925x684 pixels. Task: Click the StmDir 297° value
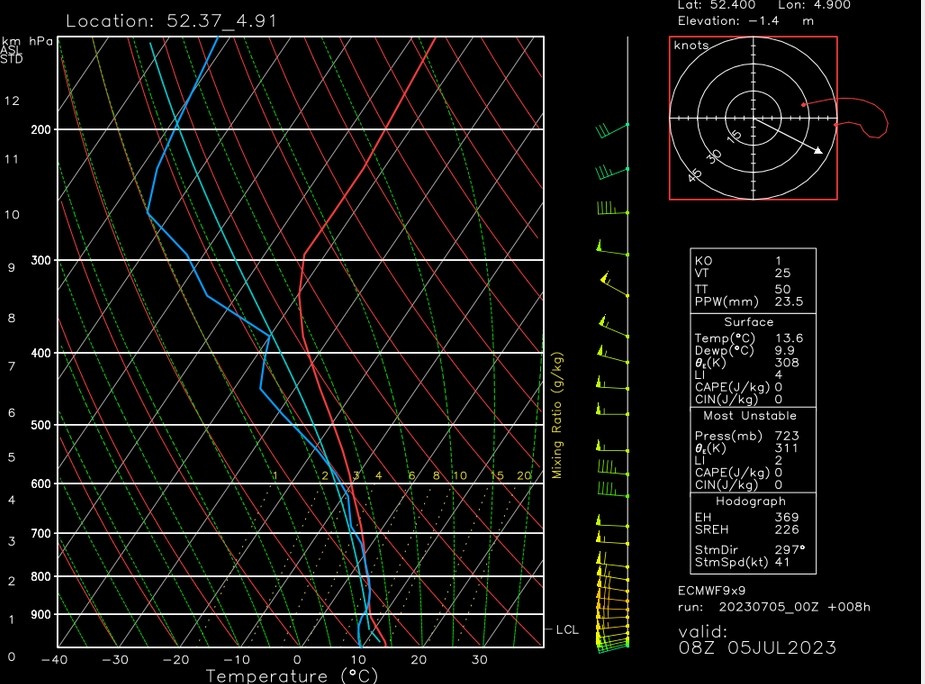pyautogui.click(x=790, y=549)
